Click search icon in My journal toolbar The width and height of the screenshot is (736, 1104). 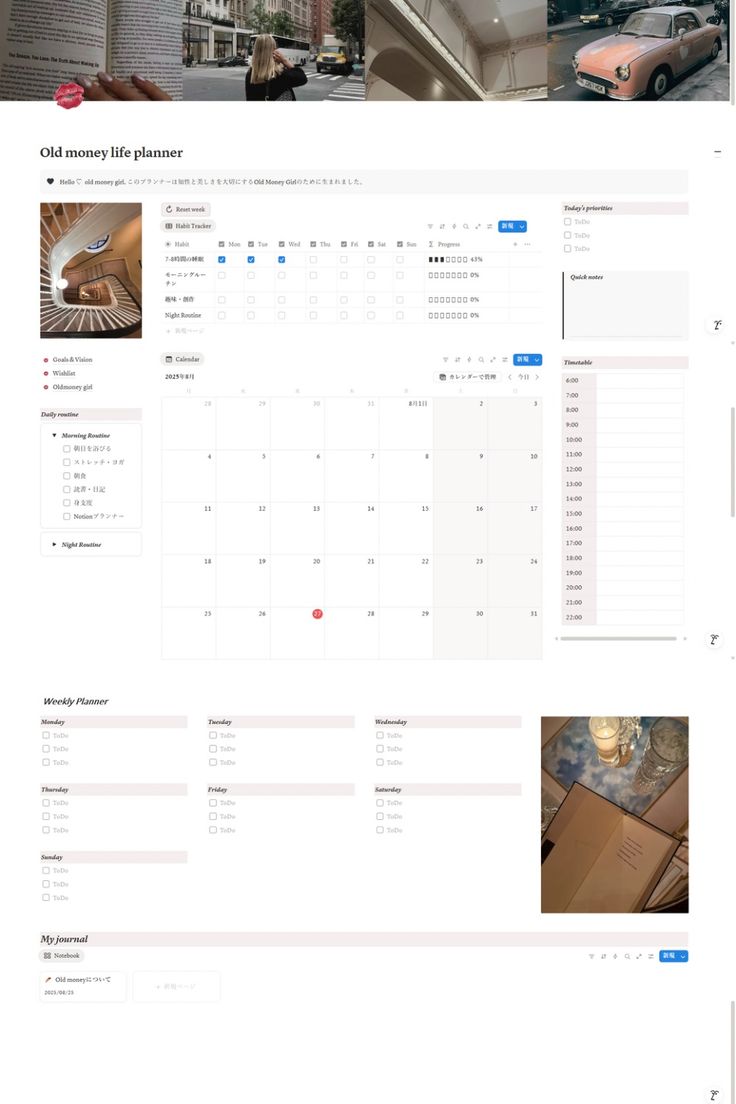(x=627, y=957)
